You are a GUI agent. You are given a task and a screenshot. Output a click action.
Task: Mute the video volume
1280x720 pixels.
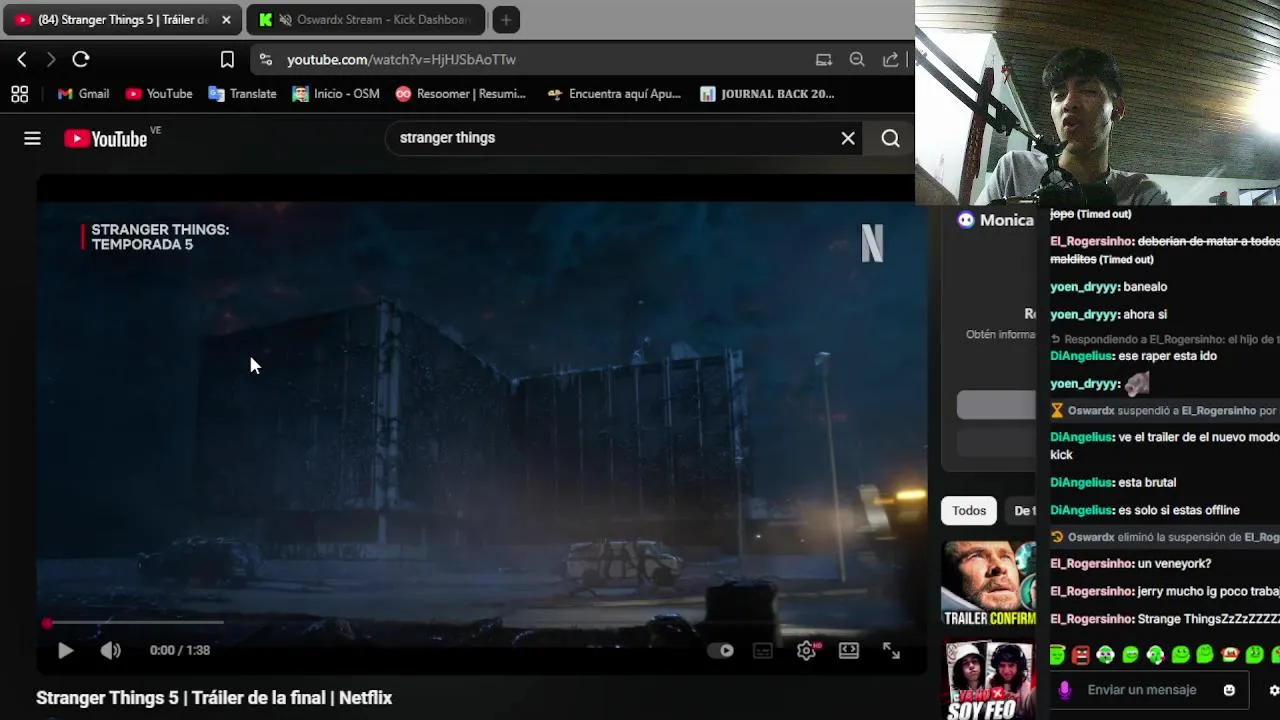[110, 651]
